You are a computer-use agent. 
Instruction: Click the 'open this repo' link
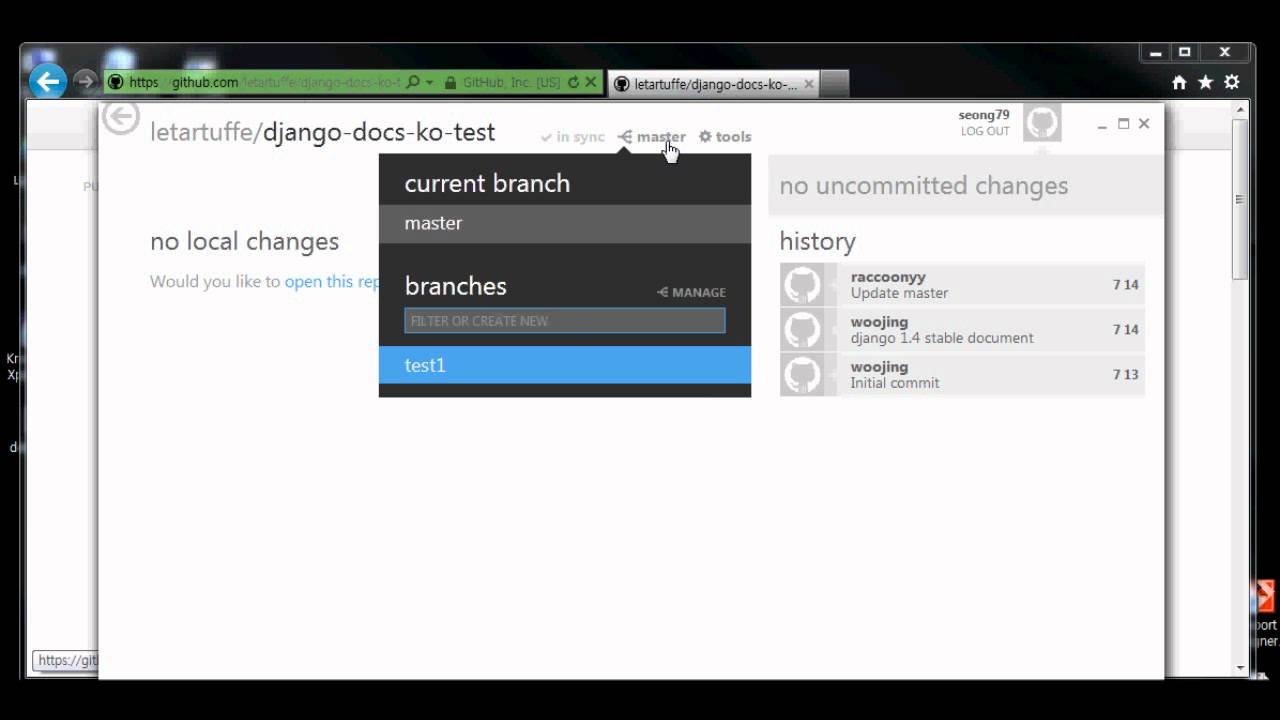332,282
